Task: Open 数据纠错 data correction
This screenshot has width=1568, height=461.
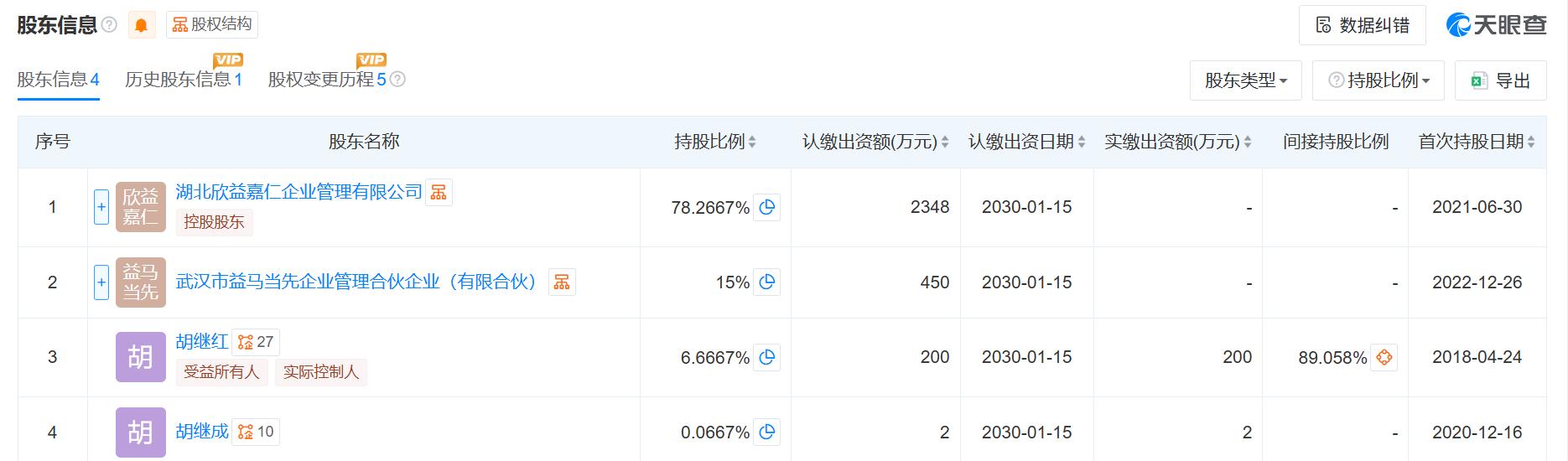Action: (1363, 25)
